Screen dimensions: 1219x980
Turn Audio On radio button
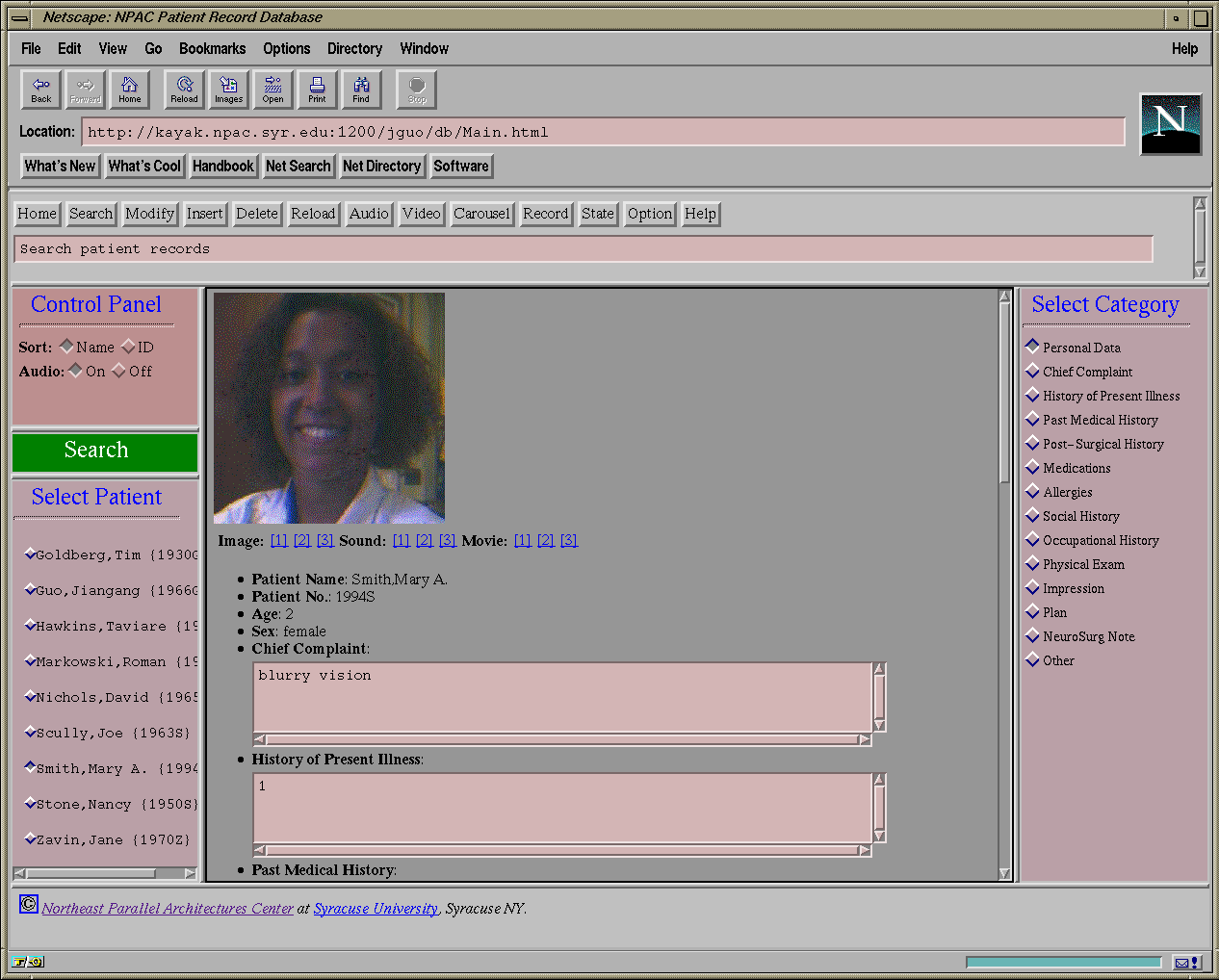[75, 370]
